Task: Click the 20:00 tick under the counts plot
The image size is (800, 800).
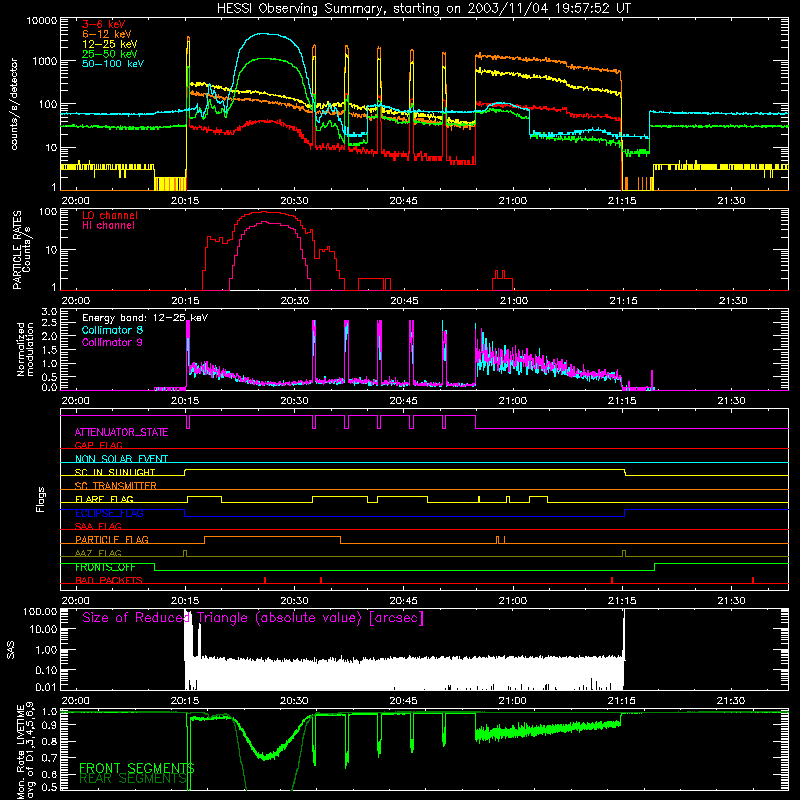Action: (x=75, y=201)
